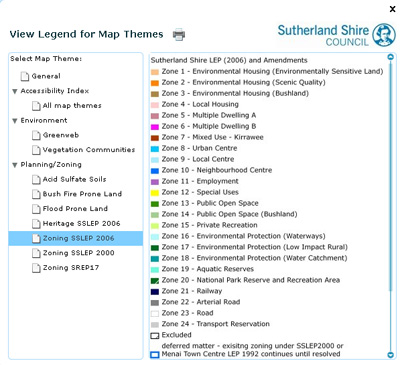
Task: Select the Heritage SSLEP 2006 theme
Action: click(82, 223)
